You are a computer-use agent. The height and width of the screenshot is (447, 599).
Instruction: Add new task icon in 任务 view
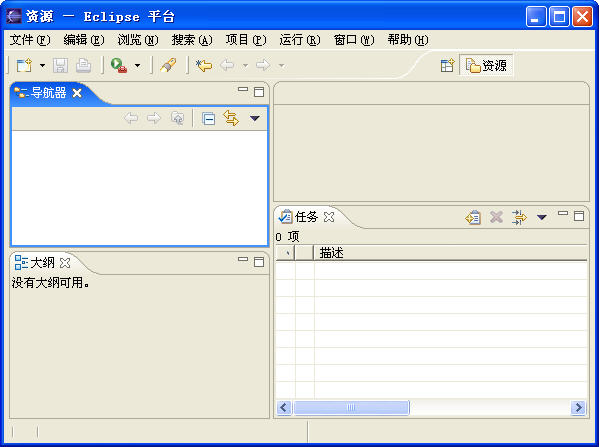473,217
